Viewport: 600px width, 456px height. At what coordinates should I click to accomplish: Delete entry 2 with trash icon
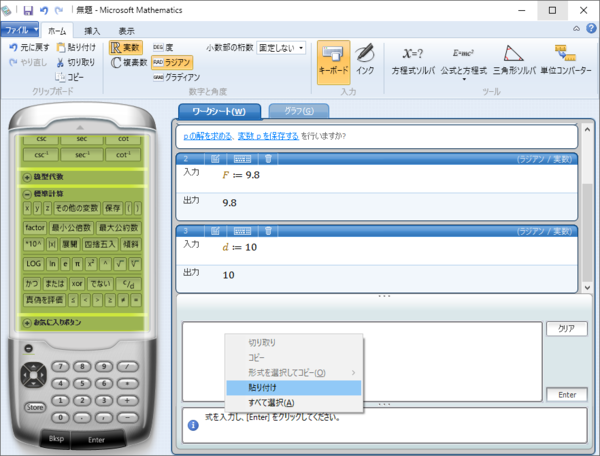click(x=268, y=159)
